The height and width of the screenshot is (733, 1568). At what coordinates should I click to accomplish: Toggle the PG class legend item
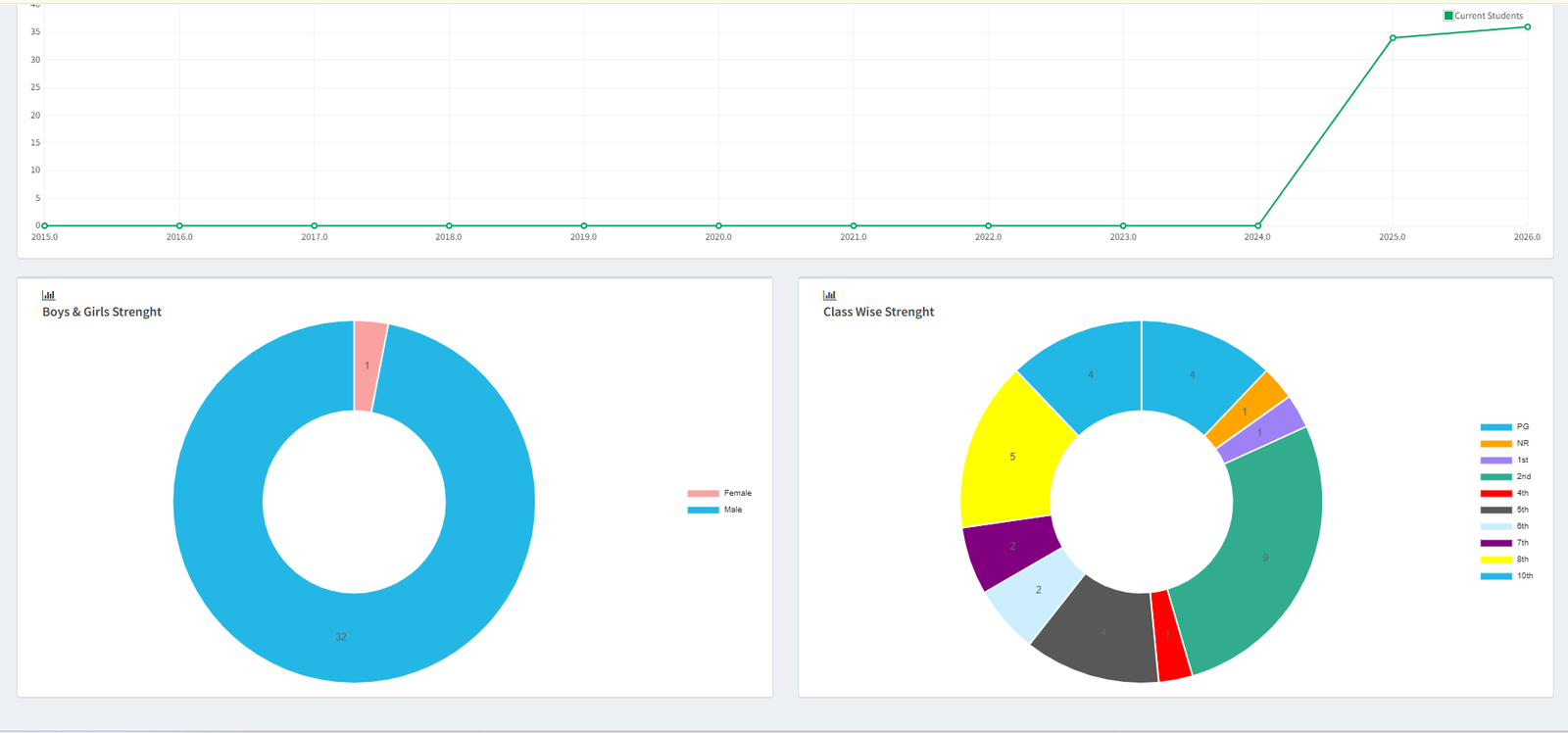point(1504,427)
